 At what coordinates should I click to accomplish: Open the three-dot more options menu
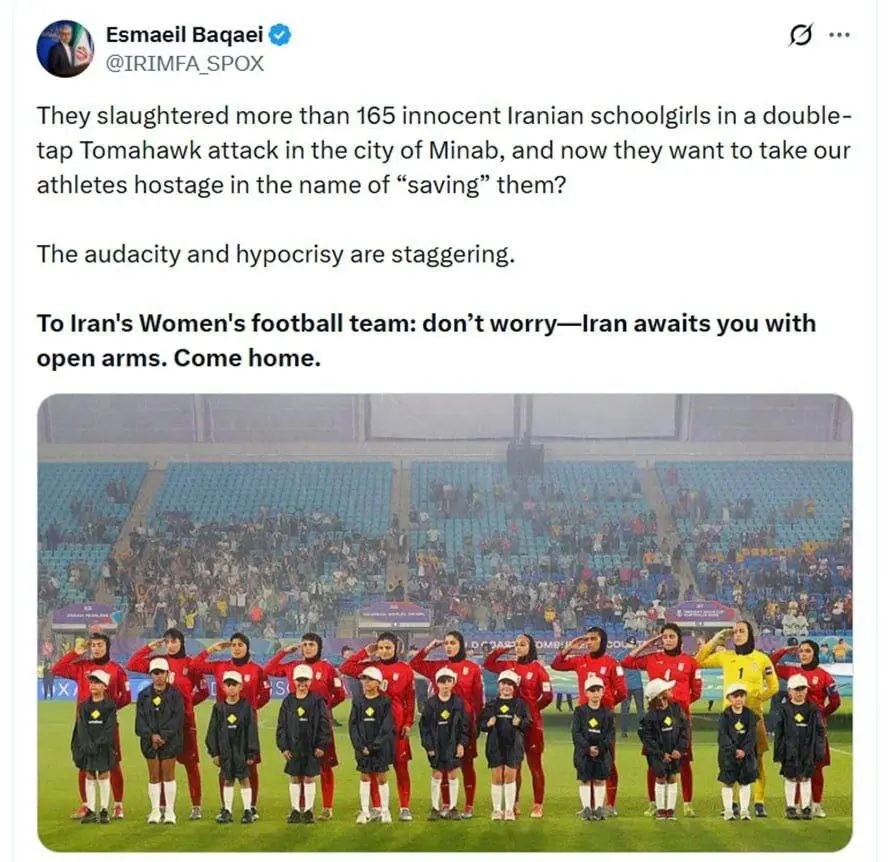839,35
